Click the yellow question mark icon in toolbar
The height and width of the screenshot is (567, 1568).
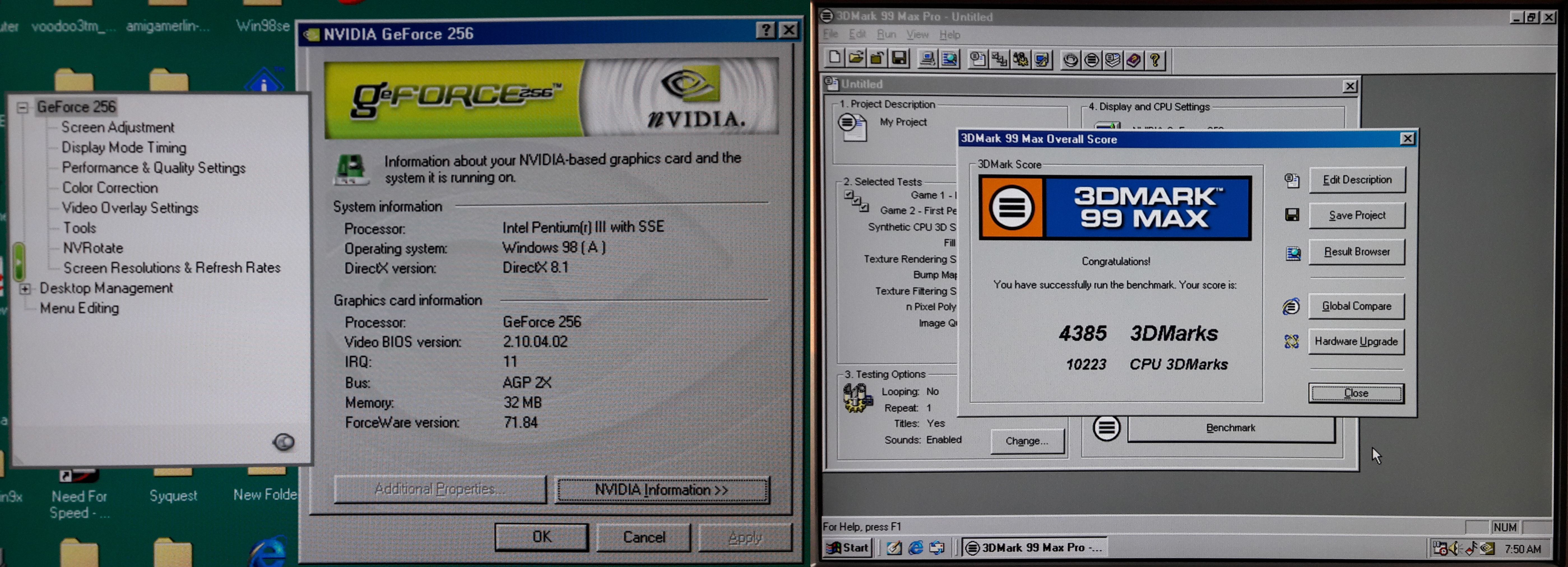coord(1155,60)
